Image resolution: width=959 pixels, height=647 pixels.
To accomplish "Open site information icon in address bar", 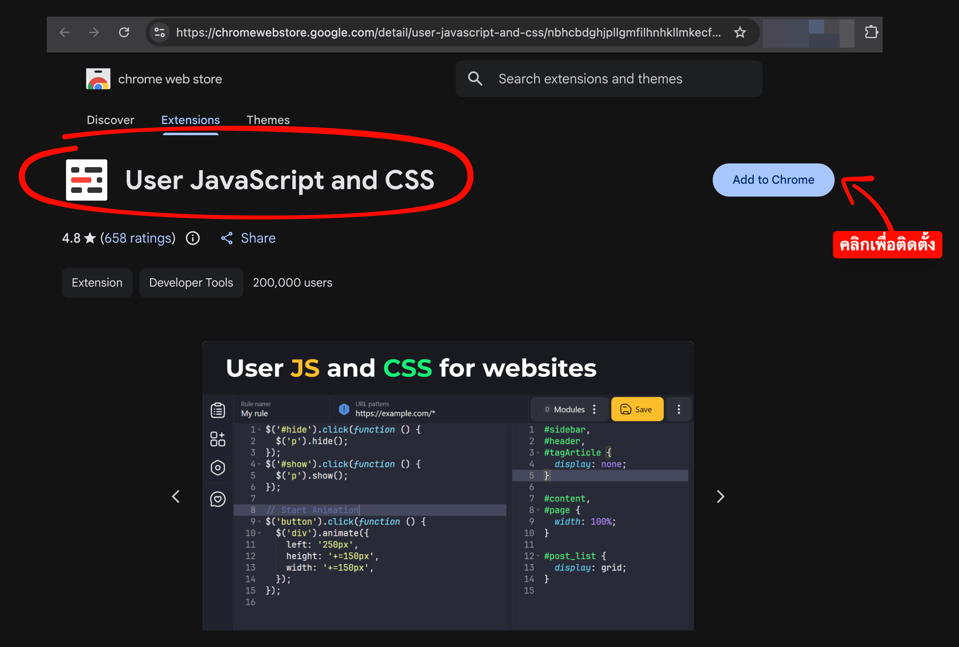I will [160, 32].
